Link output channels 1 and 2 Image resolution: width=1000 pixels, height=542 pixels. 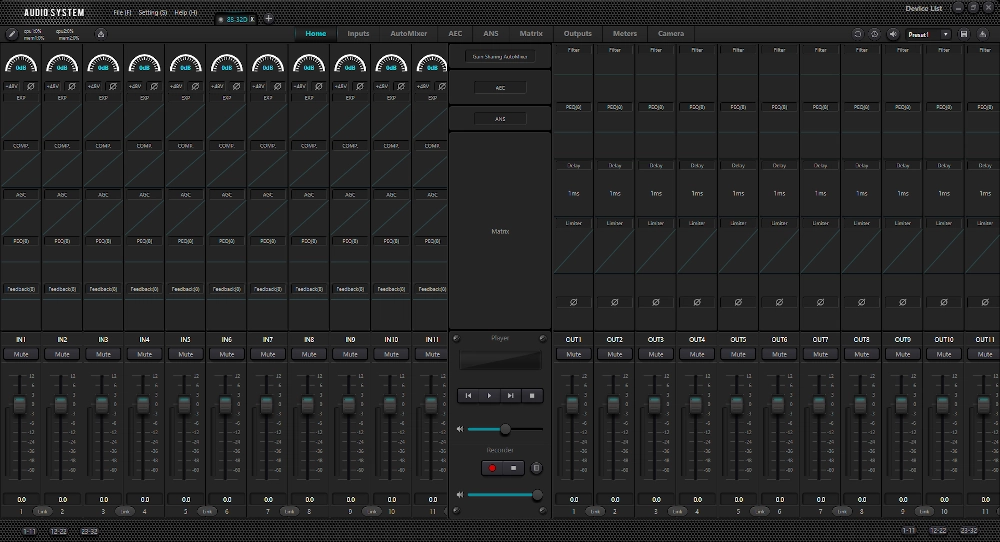tap(594, 511)
